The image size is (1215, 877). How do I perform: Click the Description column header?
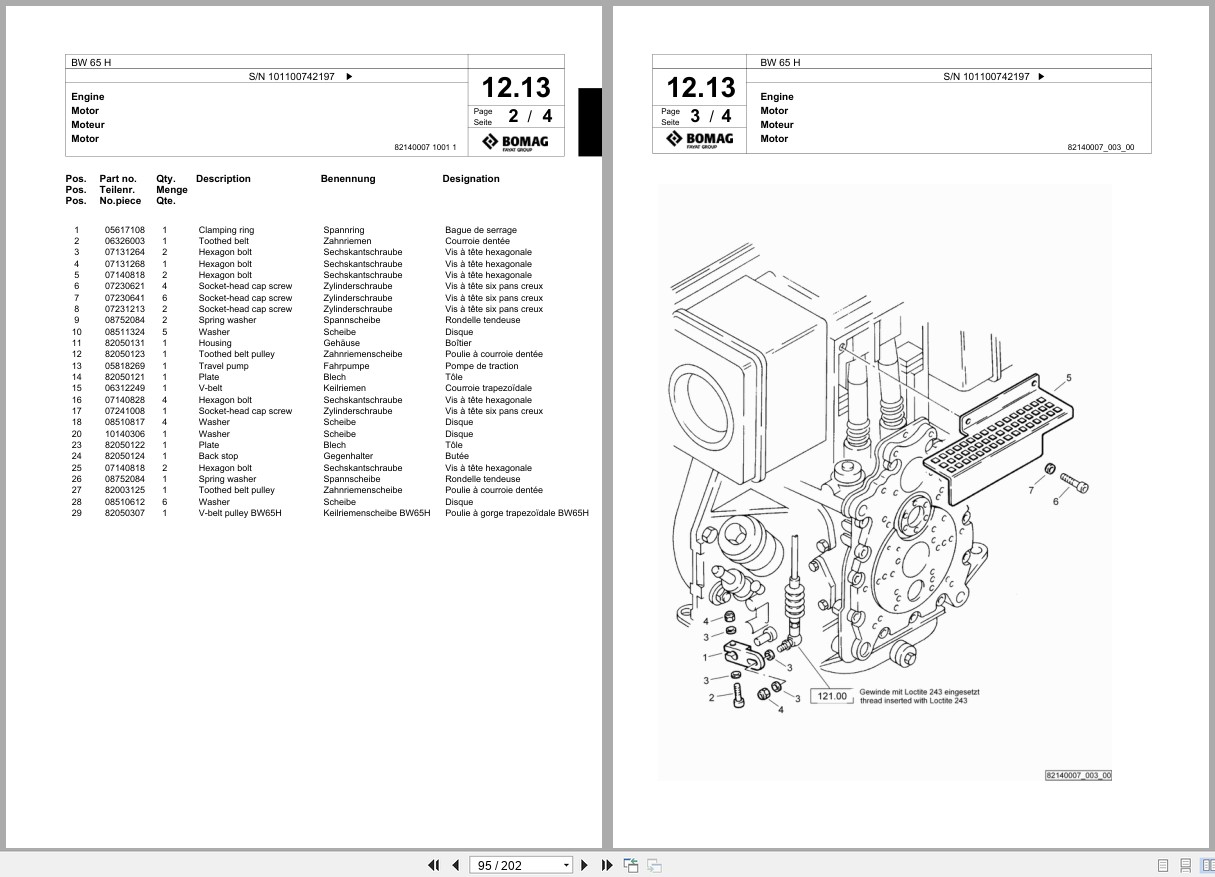click(223, 179)
